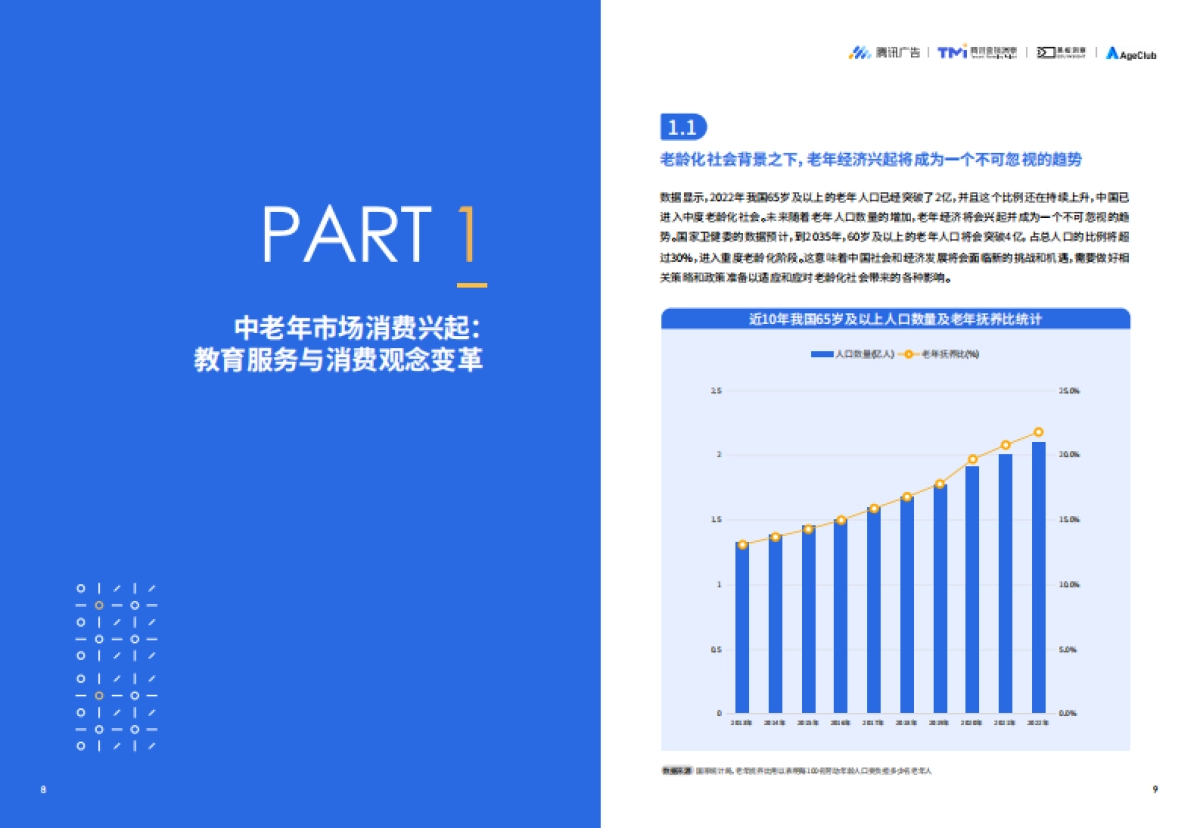
Task: Open the AgeClub logo link
Action: (x=1130, y=55)
